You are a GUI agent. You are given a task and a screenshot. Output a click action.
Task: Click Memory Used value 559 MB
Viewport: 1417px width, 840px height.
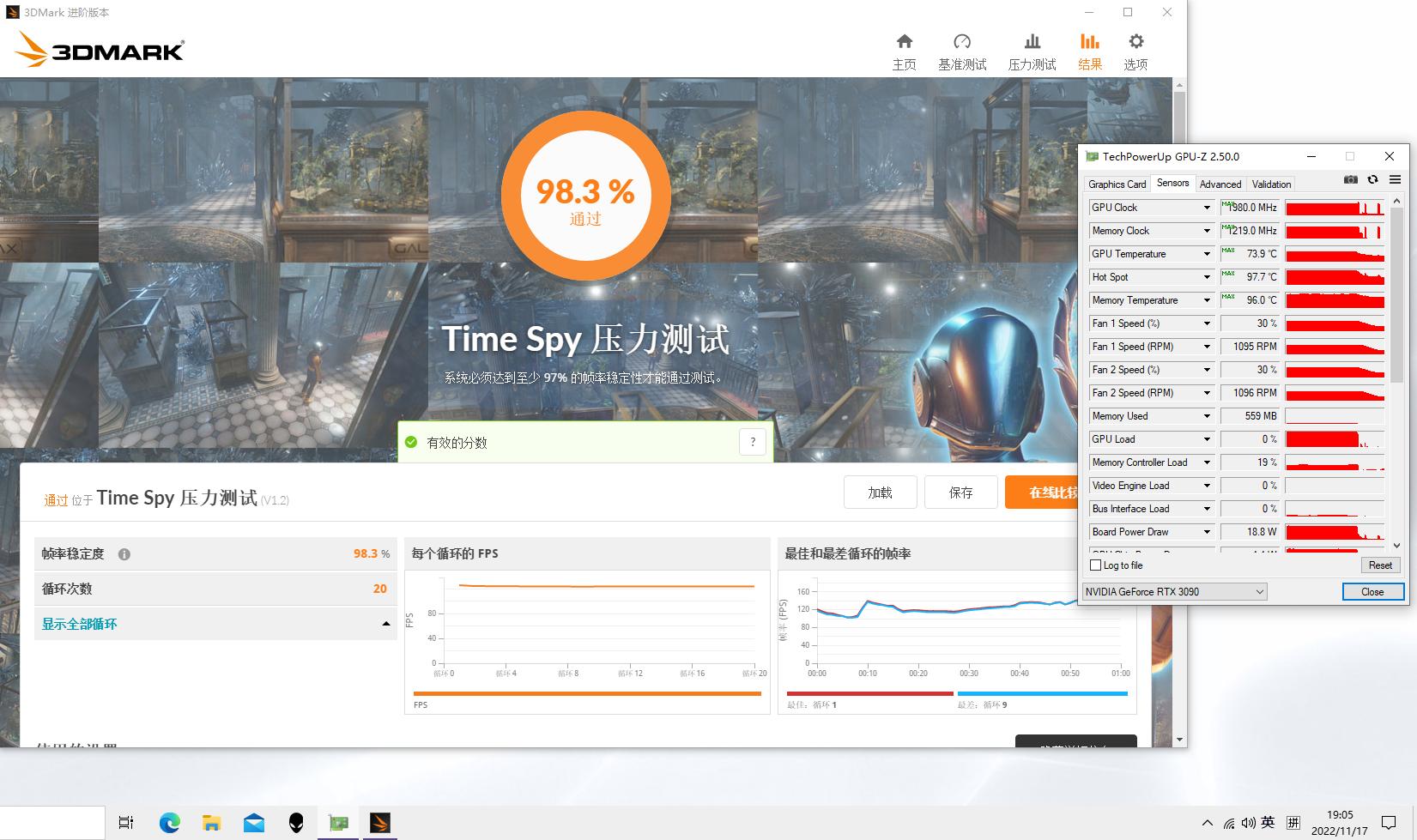[1250, 416]
